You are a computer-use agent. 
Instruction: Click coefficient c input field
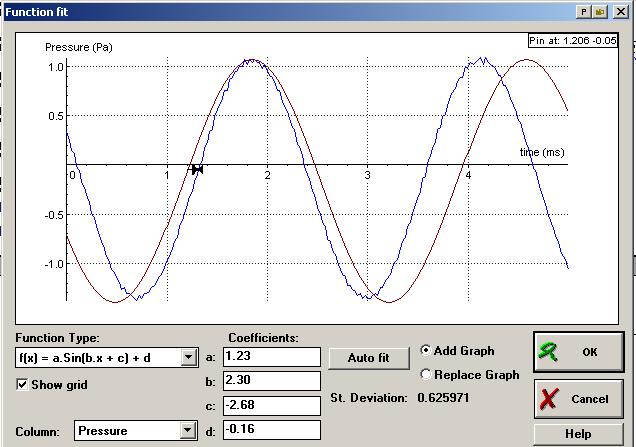(272, 405)
